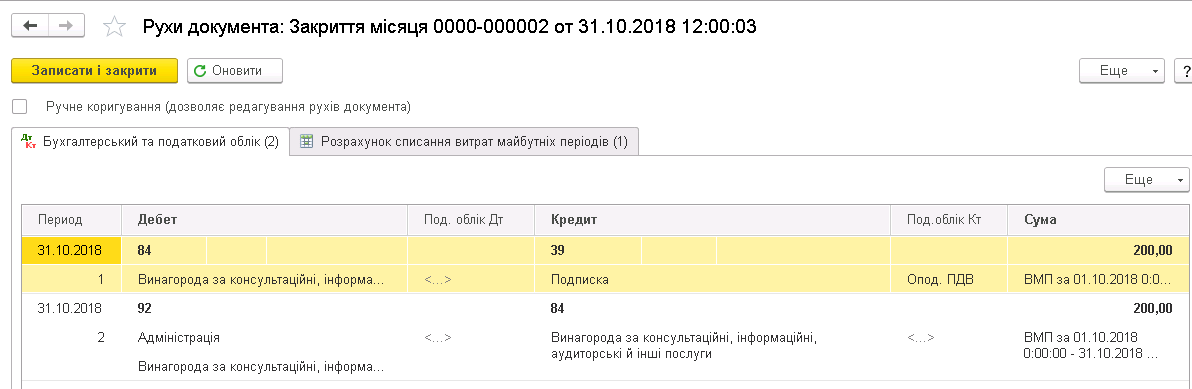The height and width of the screenshot is (389, 1192).
Task: Click the Оновити button
Action: tap(235, 71)
